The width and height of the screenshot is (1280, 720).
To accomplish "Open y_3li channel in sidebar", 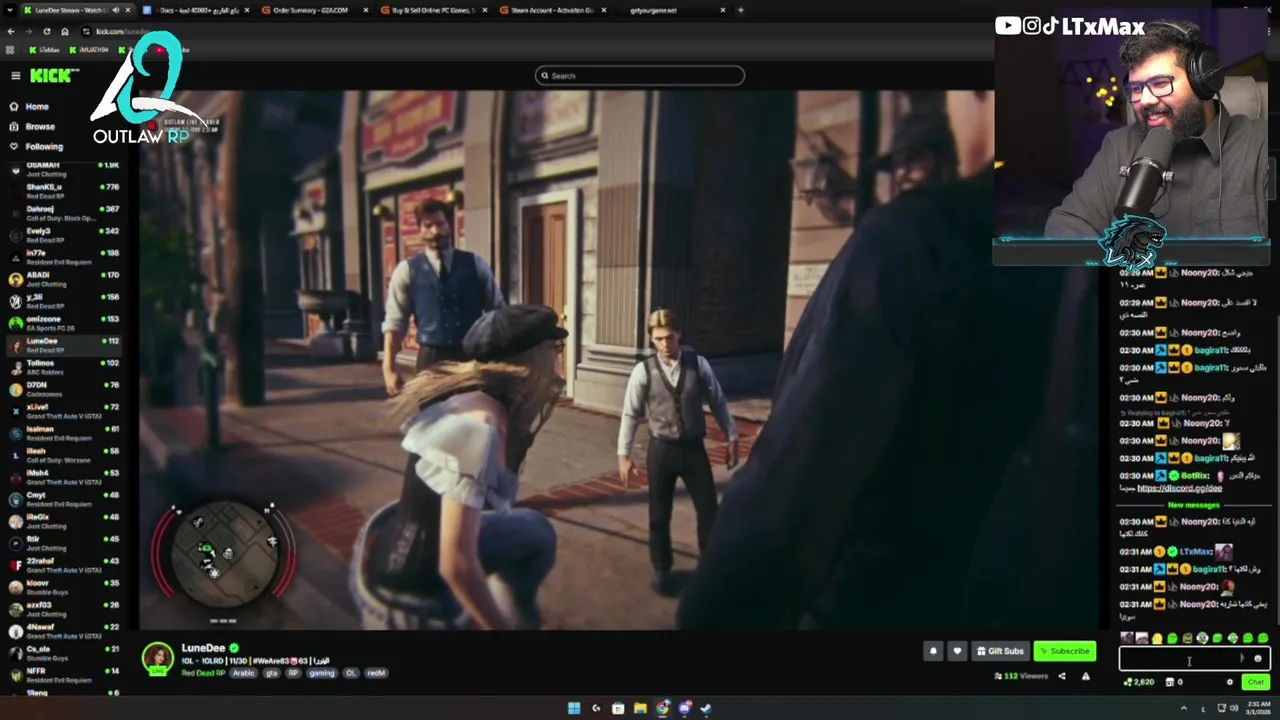I will point(62,300).
